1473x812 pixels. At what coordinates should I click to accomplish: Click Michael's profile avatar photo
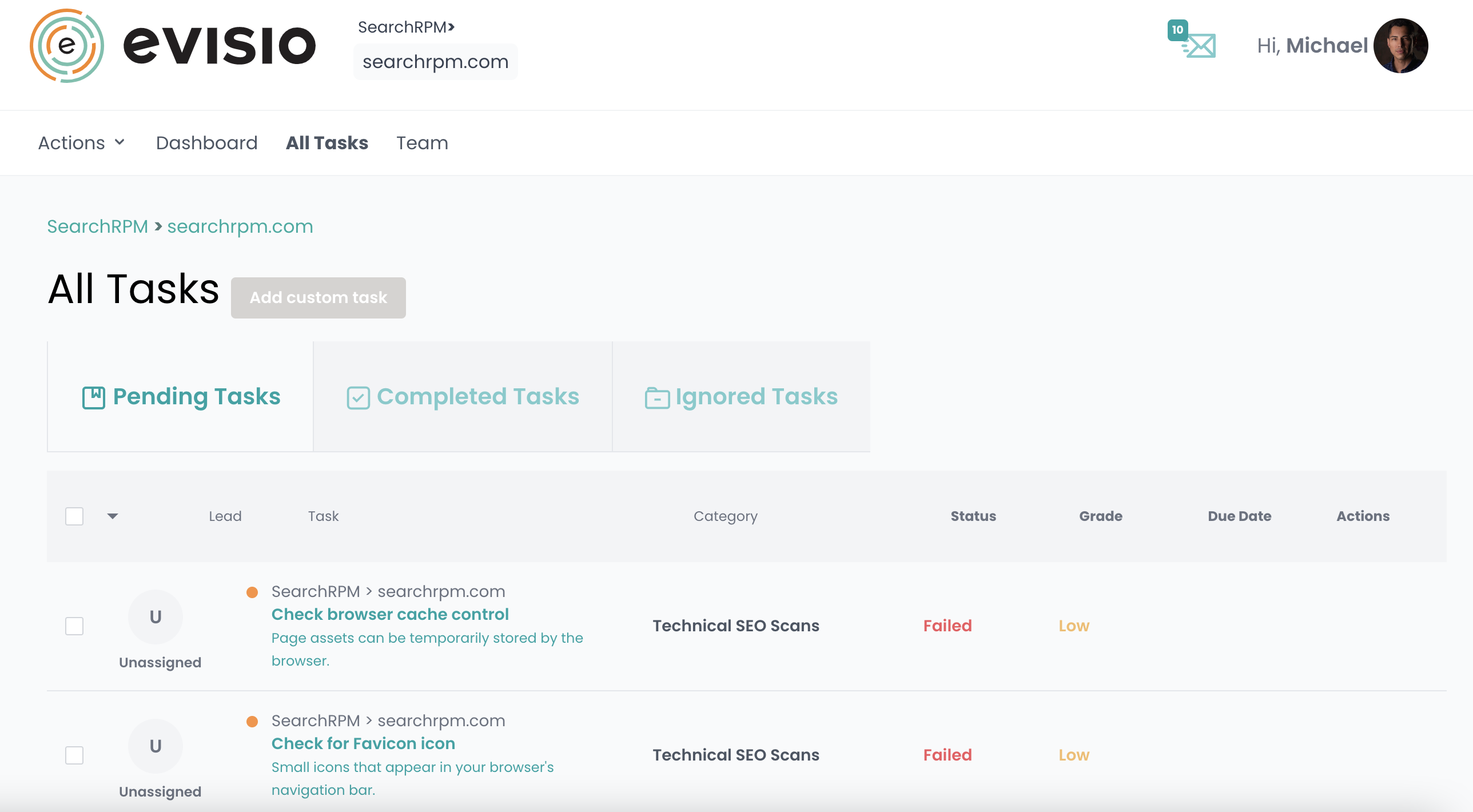coord(1400,46)
